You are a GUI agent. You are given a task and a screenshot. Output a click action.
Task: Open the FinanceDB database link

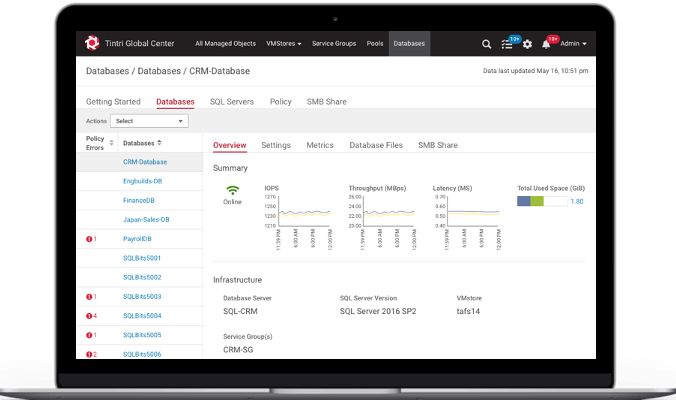coord(138,200)
